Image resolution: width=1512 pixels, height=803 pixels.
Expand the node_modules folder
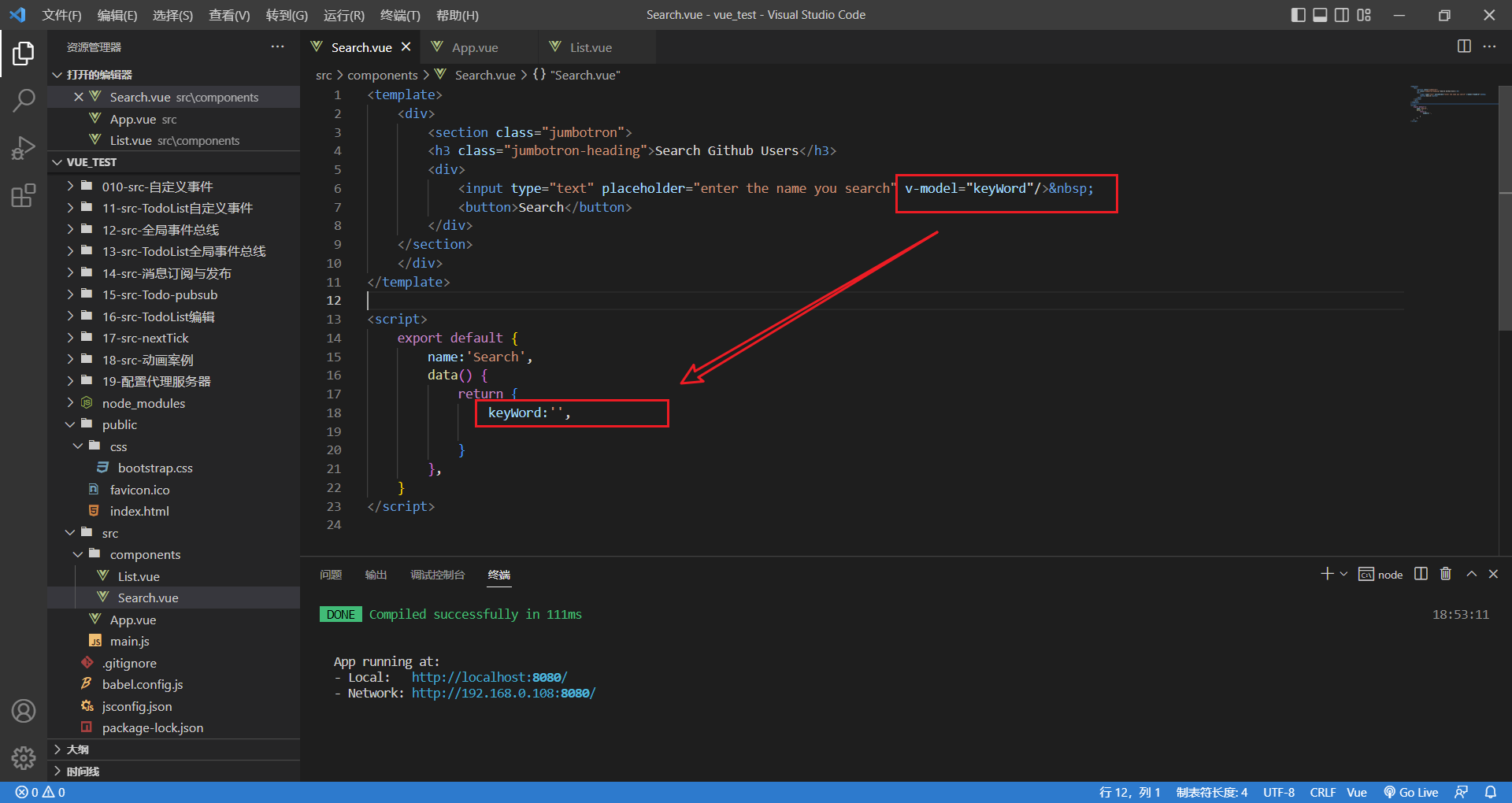pos(143,403)
